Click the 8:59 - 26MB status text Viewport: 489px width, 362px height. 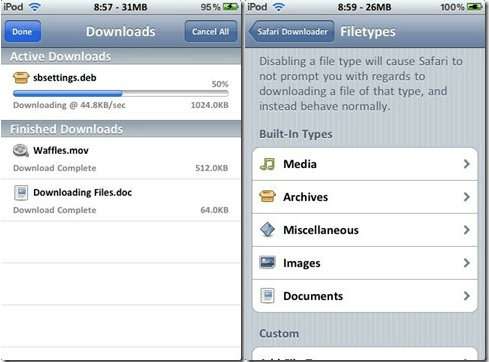point(364,7)
